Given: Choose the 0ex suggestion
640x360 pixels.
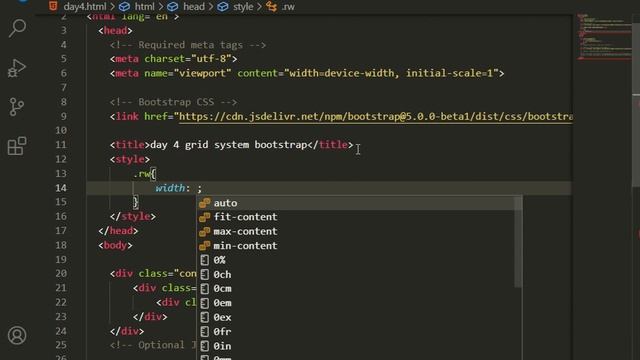Looking at the screenshot, I should pyautogui.click(x=359, y=317).
